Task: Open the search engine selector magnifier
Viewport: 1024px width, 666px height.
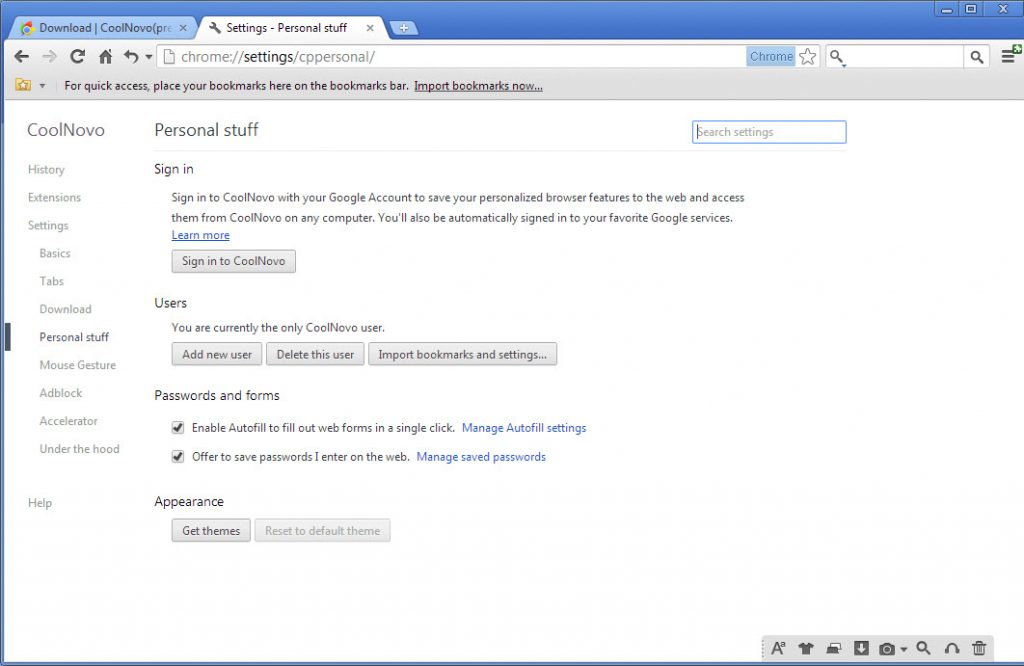Action: (x=837, y=57)
